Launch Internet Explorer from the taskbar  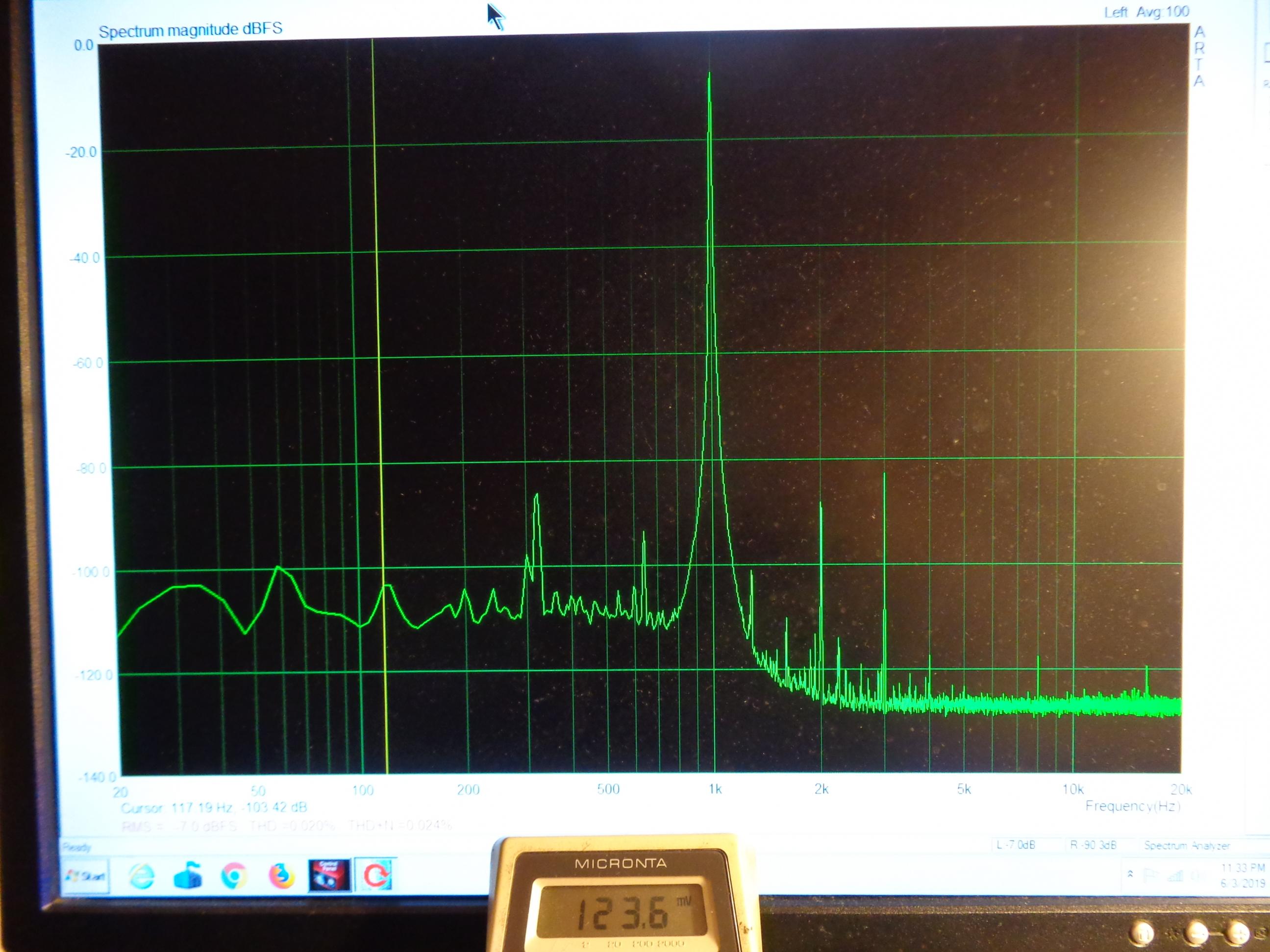tap(141, 876)
